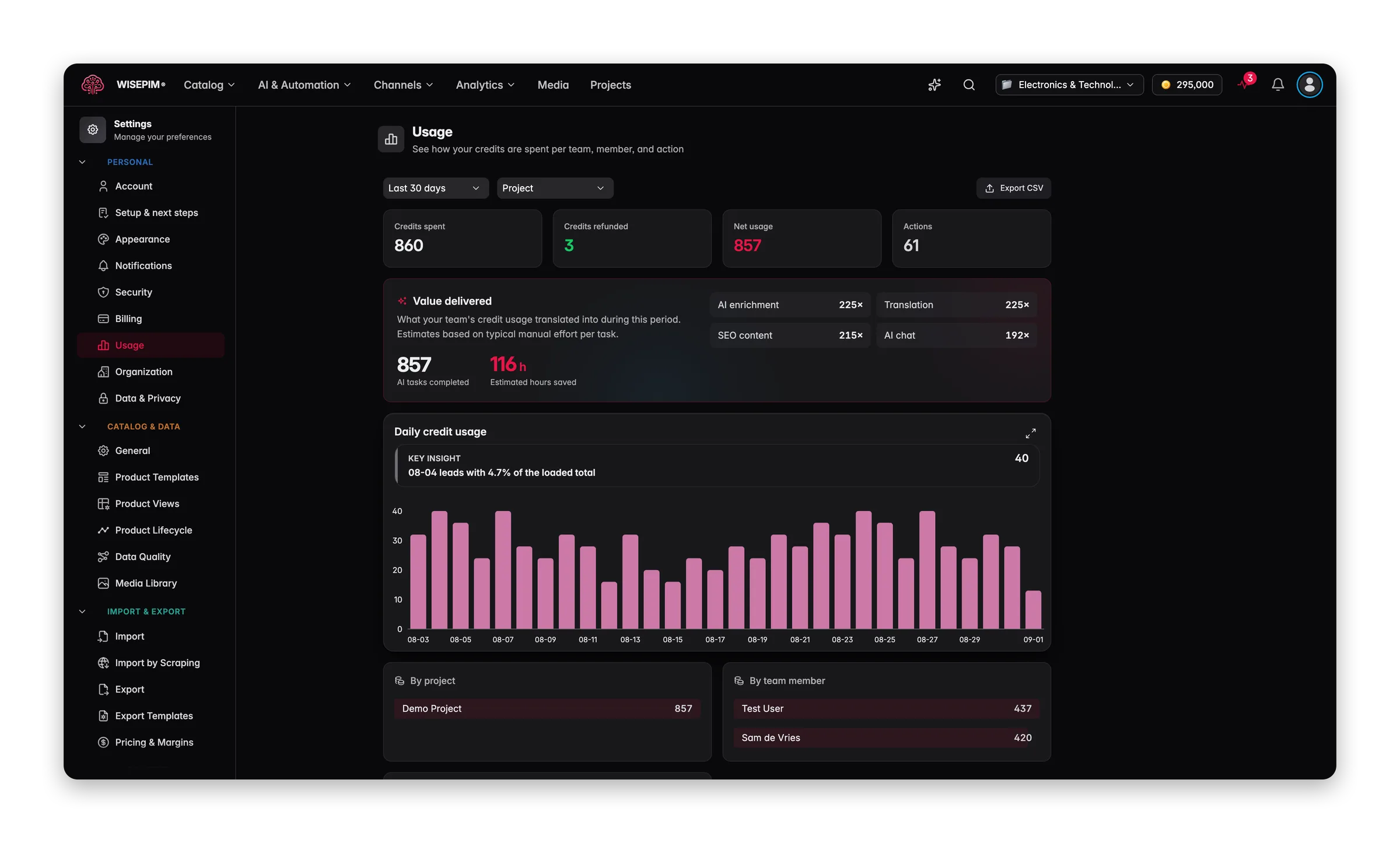Click the Test User usage row
The height and width of the screenshot is (843, 1400).
(x=887, y=708)
